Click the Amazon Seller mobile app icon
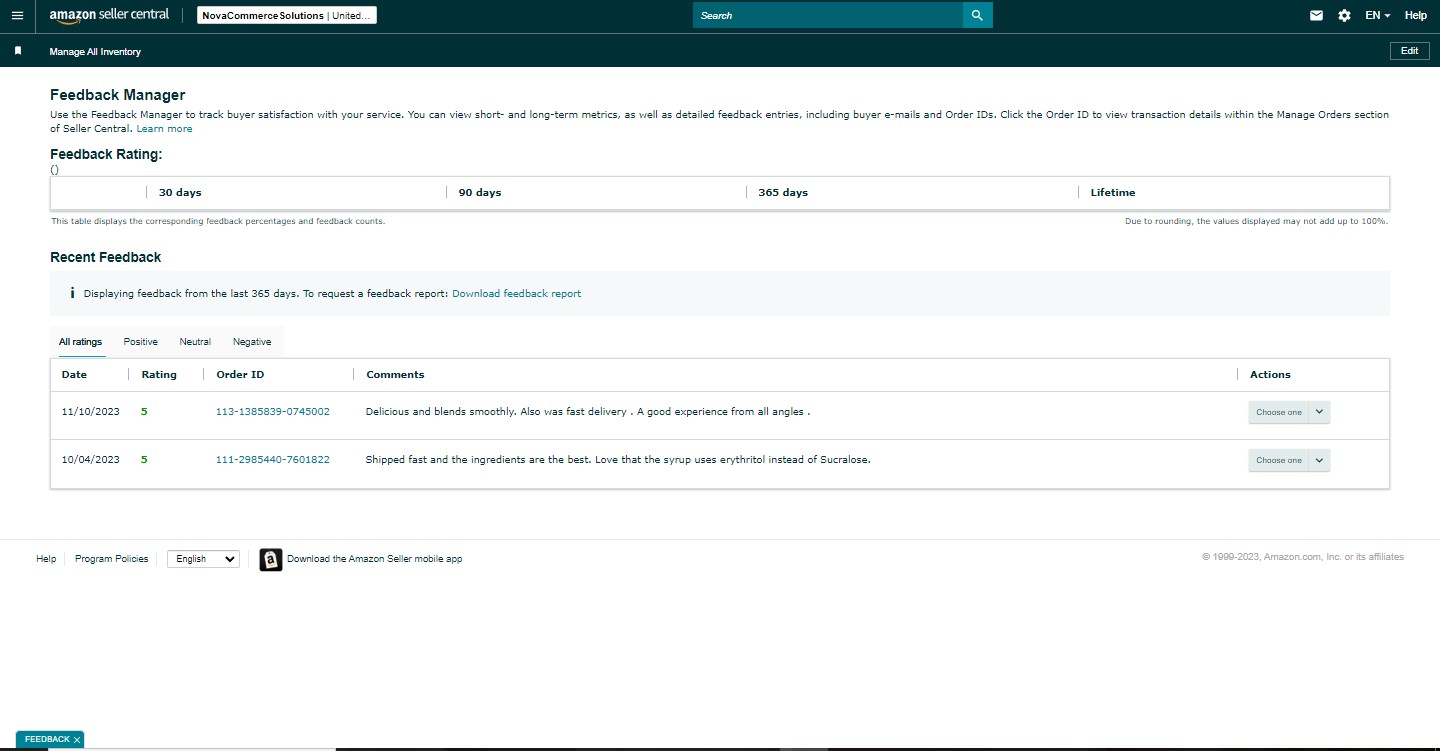1440x751 pixels. 270,559
